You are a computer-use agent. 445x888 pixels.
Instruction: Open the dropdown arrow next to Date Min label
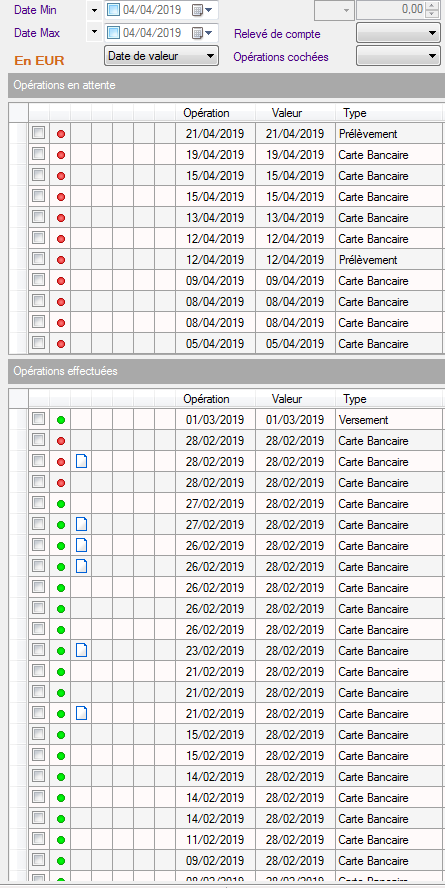tap(93, 10)
